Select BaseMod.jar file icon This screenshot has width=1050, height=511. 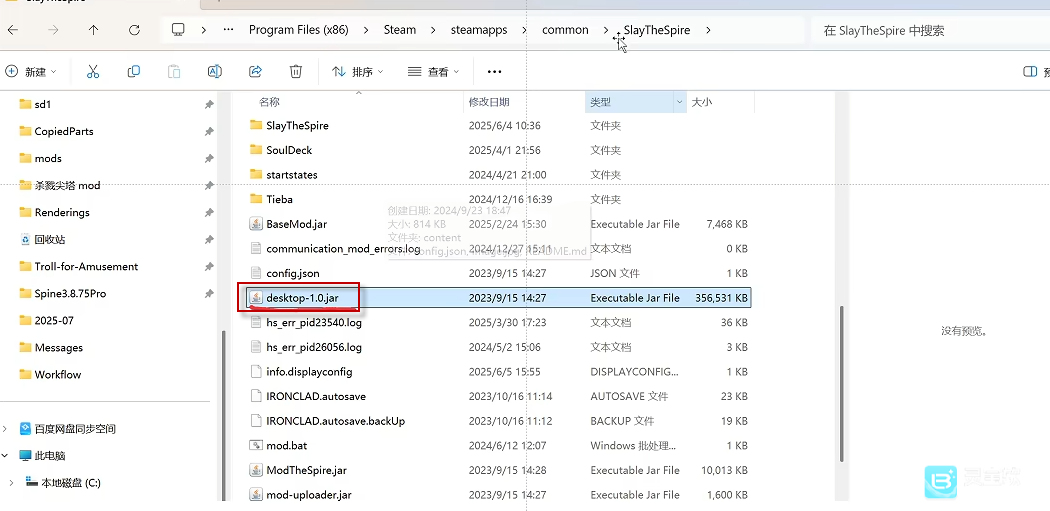click(x=255, y=224)
